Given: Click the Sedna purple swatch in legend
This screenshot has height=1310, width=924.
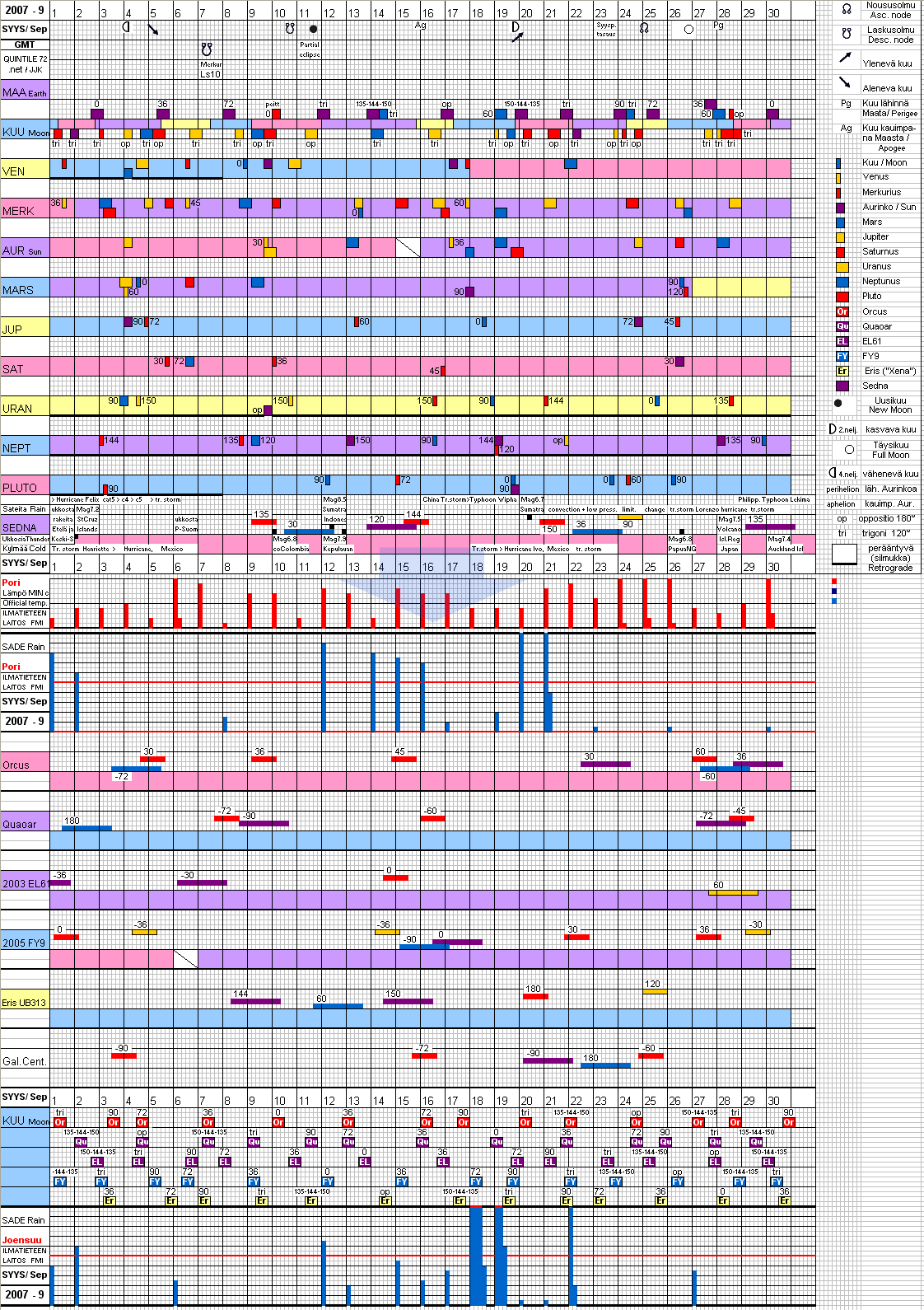Looking at the screenshot, I should pos(842,386).
